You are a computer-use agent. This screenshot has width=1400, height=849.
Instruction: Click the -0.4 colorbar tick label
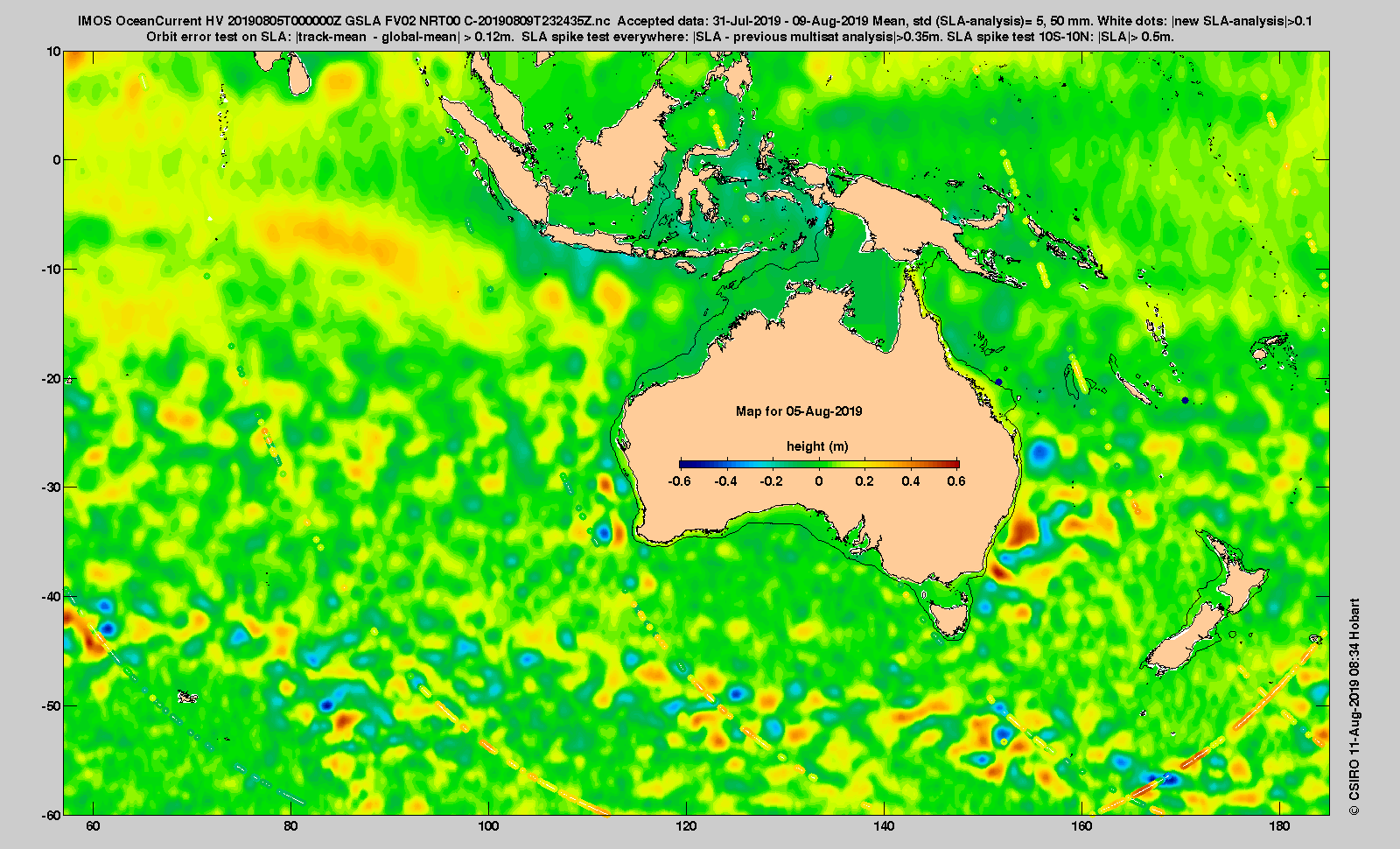click(725, 481)
